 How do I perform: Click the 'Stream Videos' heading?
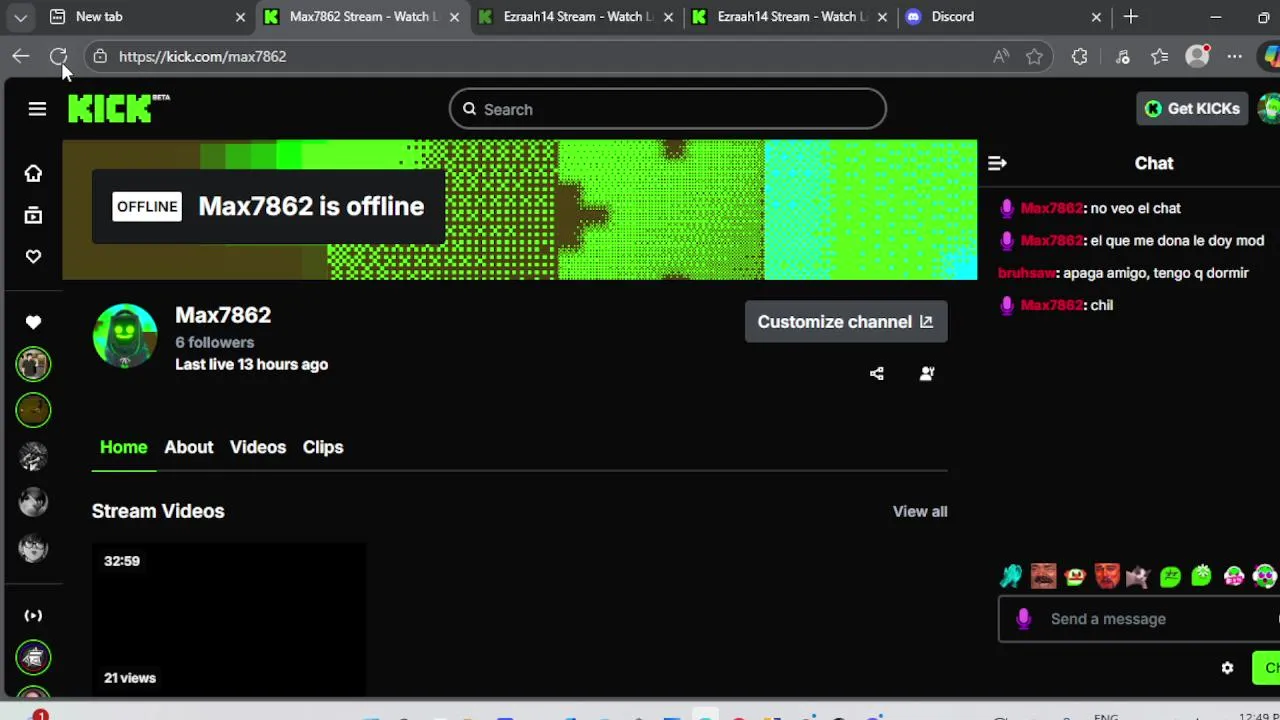click(x=158, y=511)
